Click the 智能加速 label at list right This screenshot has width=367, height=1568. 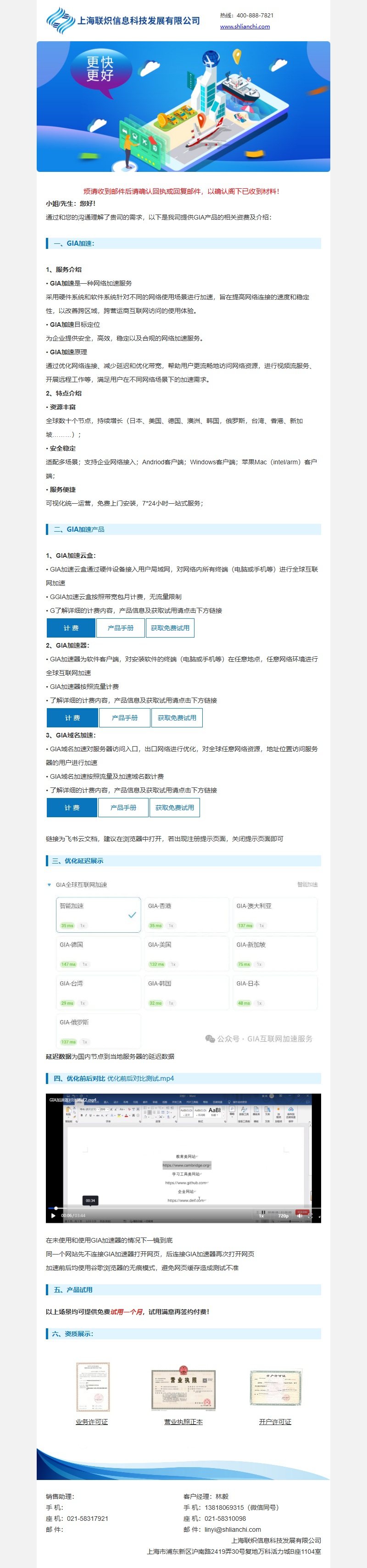[307, 885]
